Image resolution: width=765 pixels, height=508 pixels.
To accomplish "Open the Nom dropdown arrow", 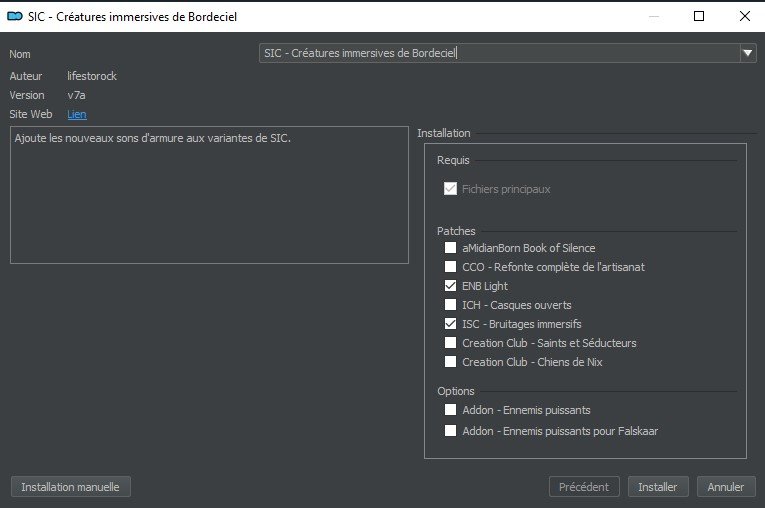I will [748, 54].
